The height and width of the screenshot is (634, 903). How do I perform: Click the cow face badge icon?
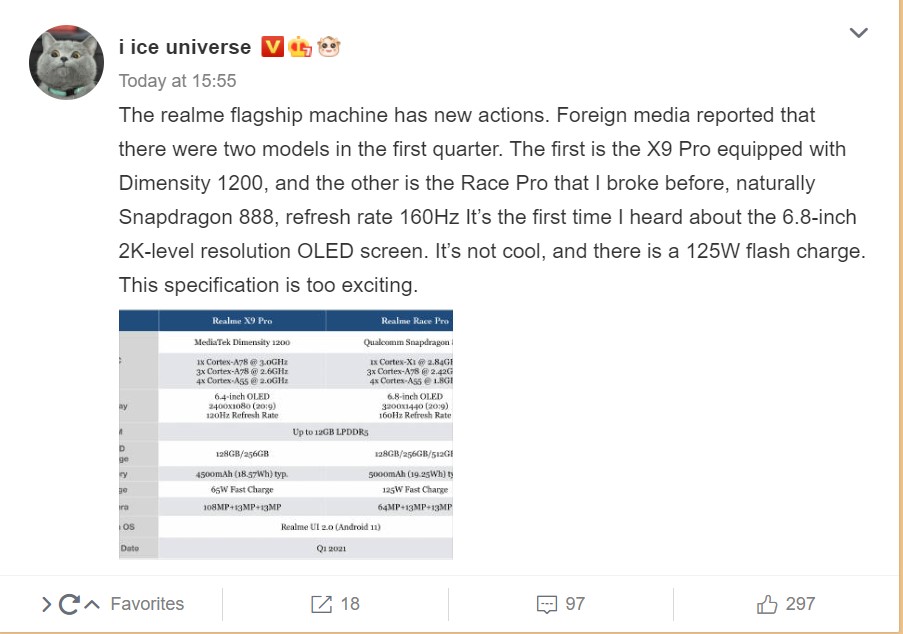click(x=329, y=47)
